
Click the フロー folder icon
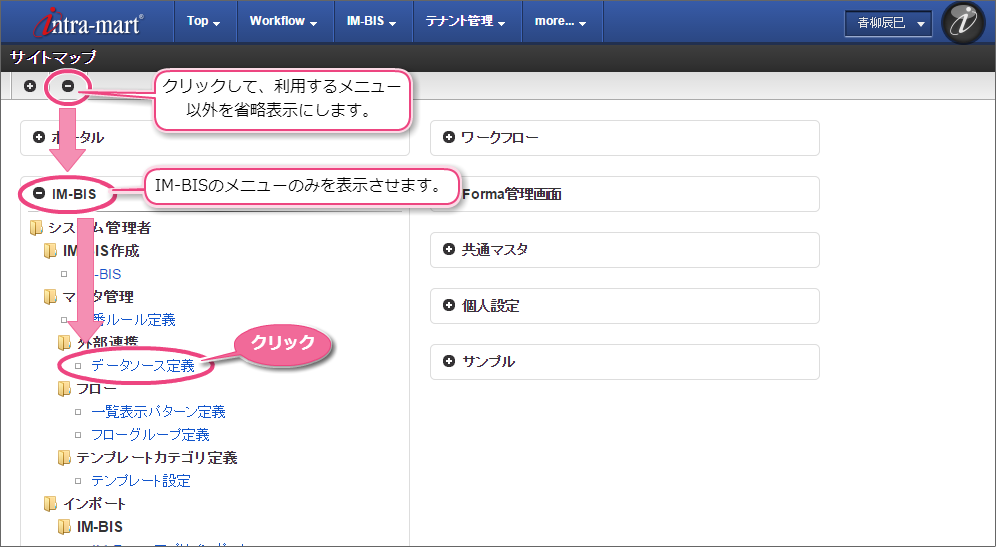click(65, 388)
